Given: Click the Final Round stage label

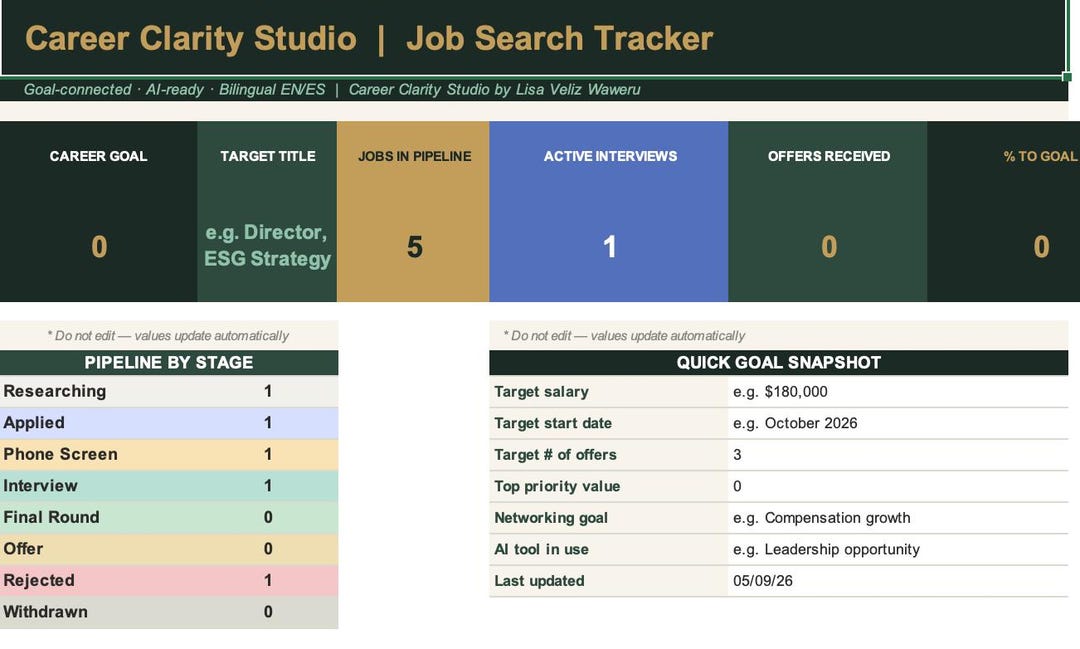Looking at the screenshot, I should pyautogui.click(x=51, y=517).
